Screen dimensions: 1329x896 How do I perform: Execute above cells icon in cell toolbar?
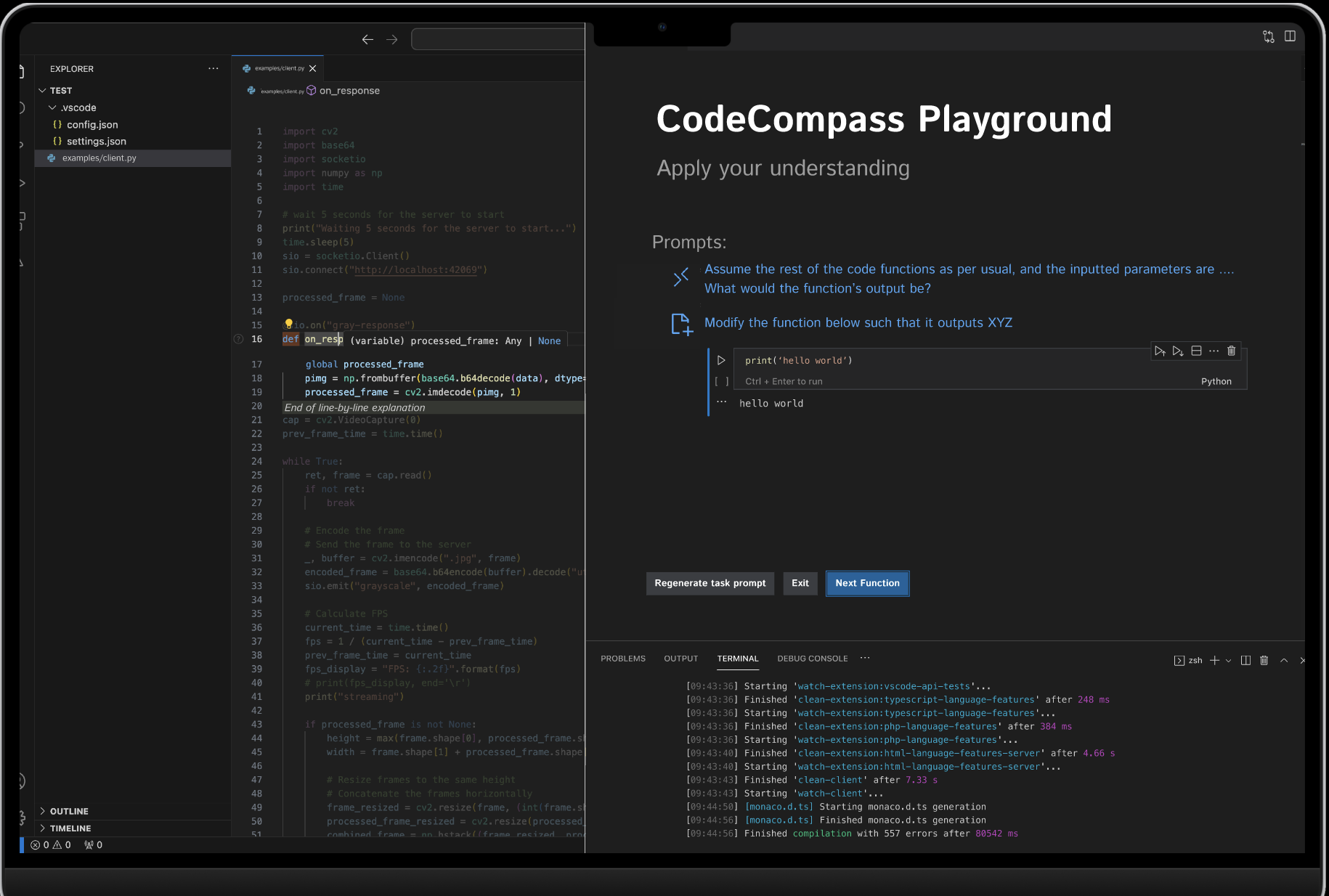pos(1160,351)
